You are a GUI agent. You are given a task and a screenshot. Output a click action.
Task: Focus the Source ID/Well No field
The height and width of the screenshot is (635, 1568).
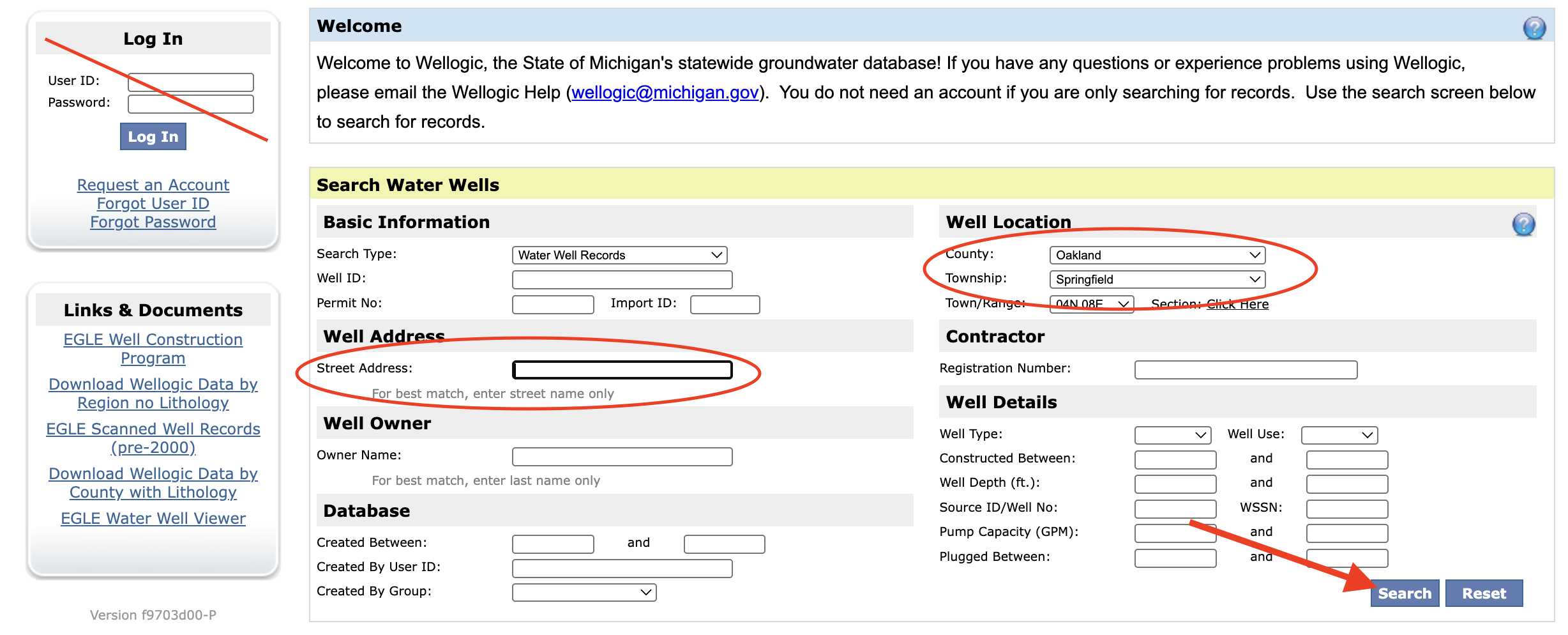(x=1175, y=509)
